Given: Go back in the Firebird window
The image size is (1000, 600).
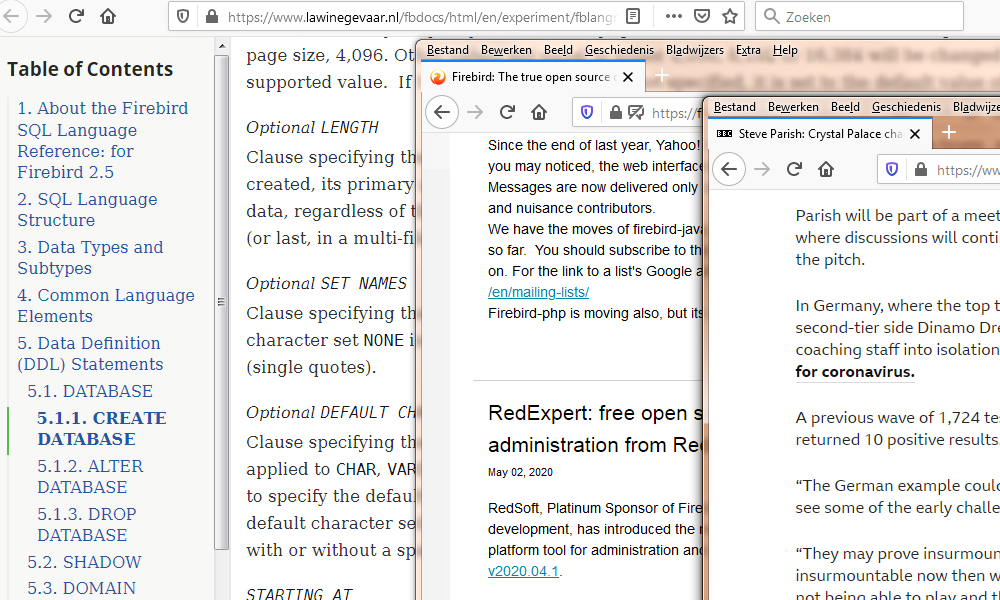Looking at the screenshot, I should click(441, 112).
